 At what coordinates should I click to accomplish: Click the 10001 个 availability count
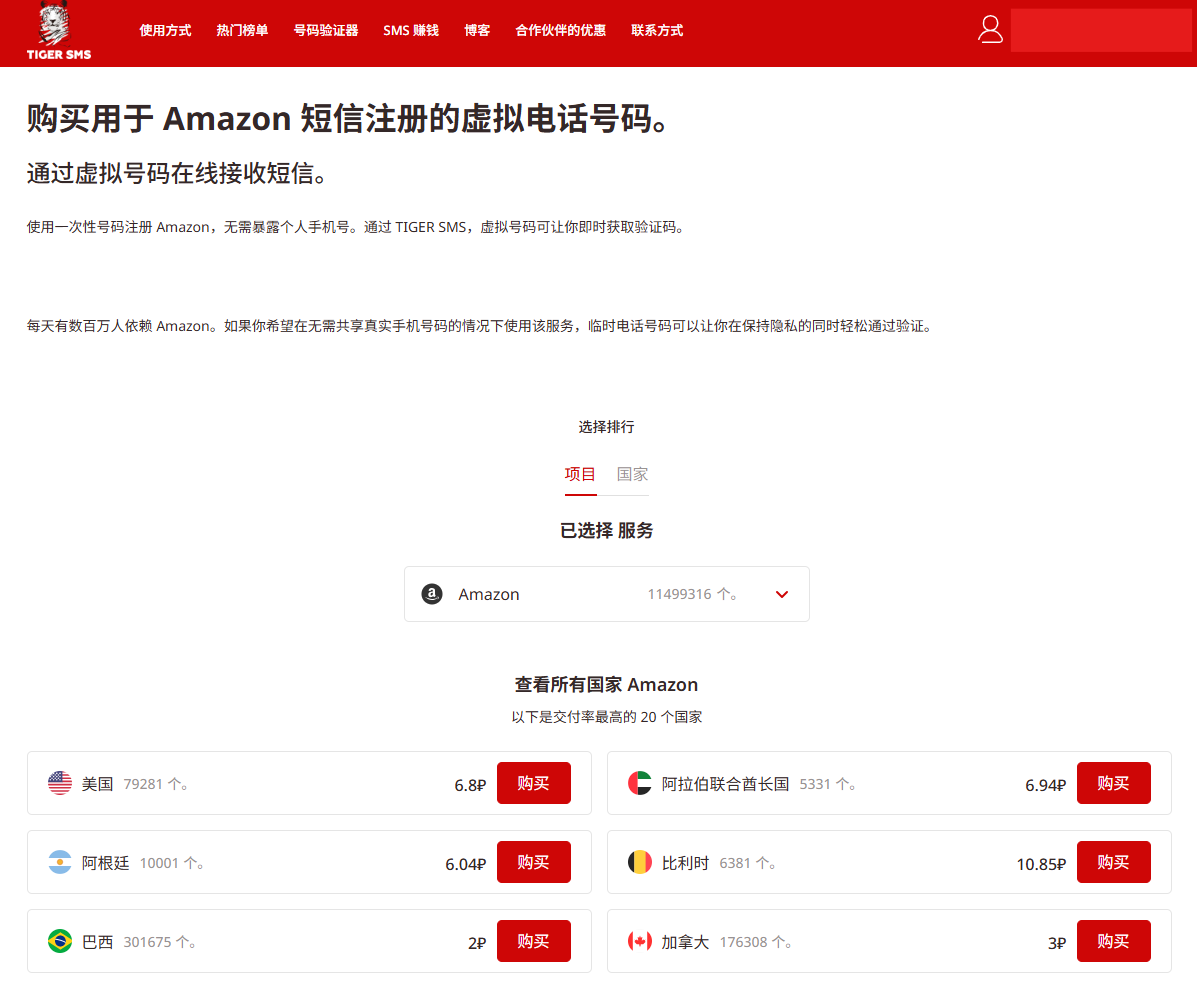[172, 863]
